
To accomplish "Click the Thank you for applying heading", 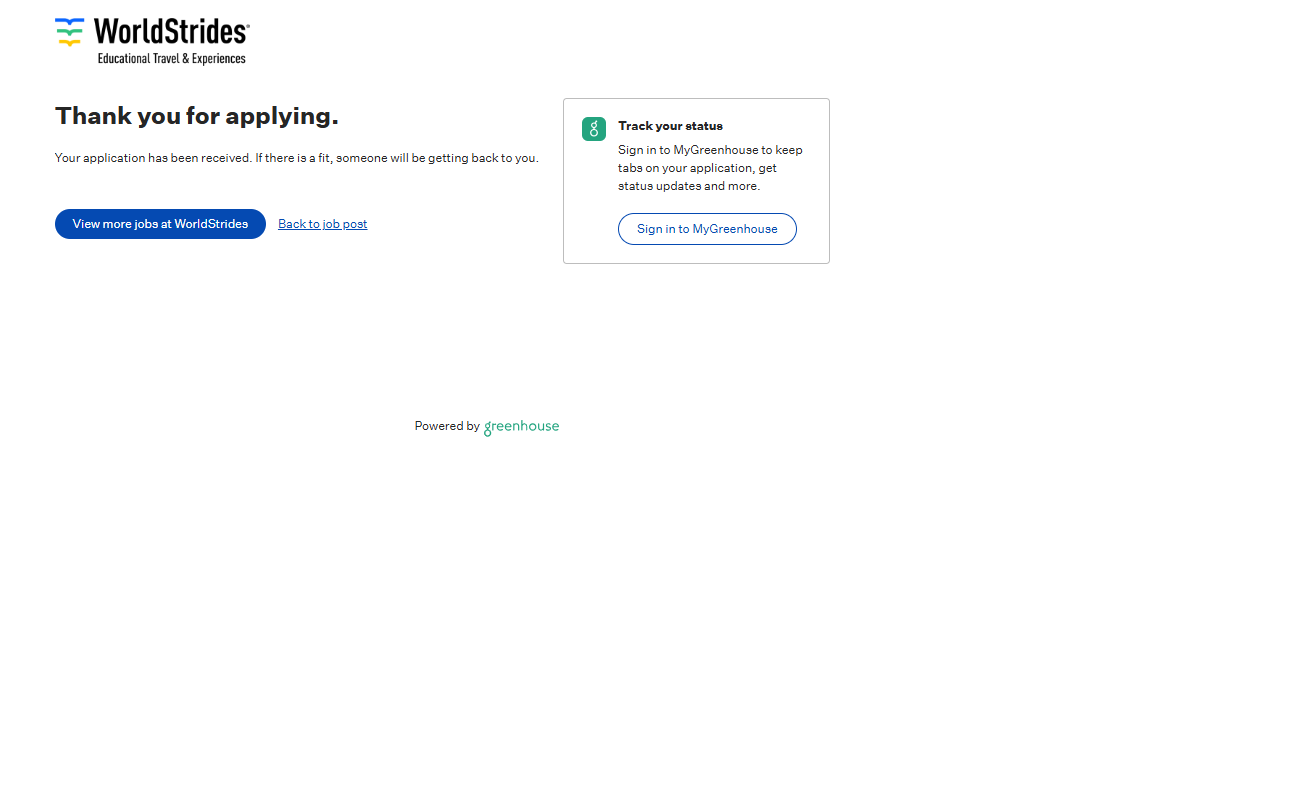I will [x=196, y=116].
